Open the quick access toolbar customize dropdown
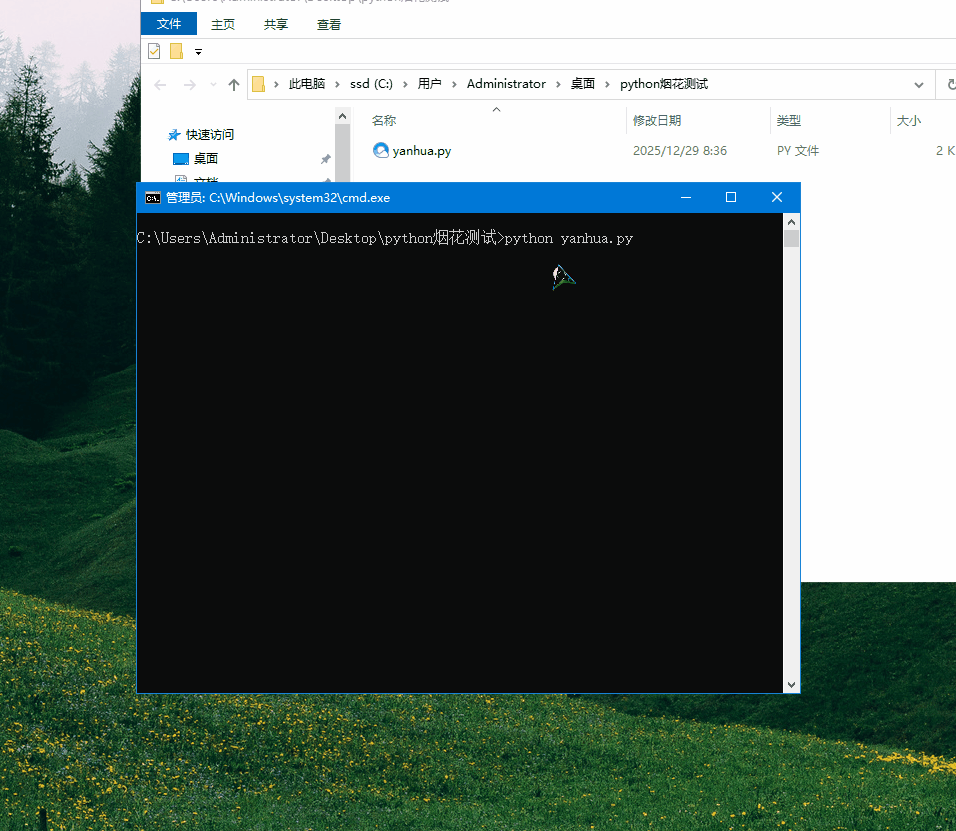 pyautogui.click(x=198, y=52)
